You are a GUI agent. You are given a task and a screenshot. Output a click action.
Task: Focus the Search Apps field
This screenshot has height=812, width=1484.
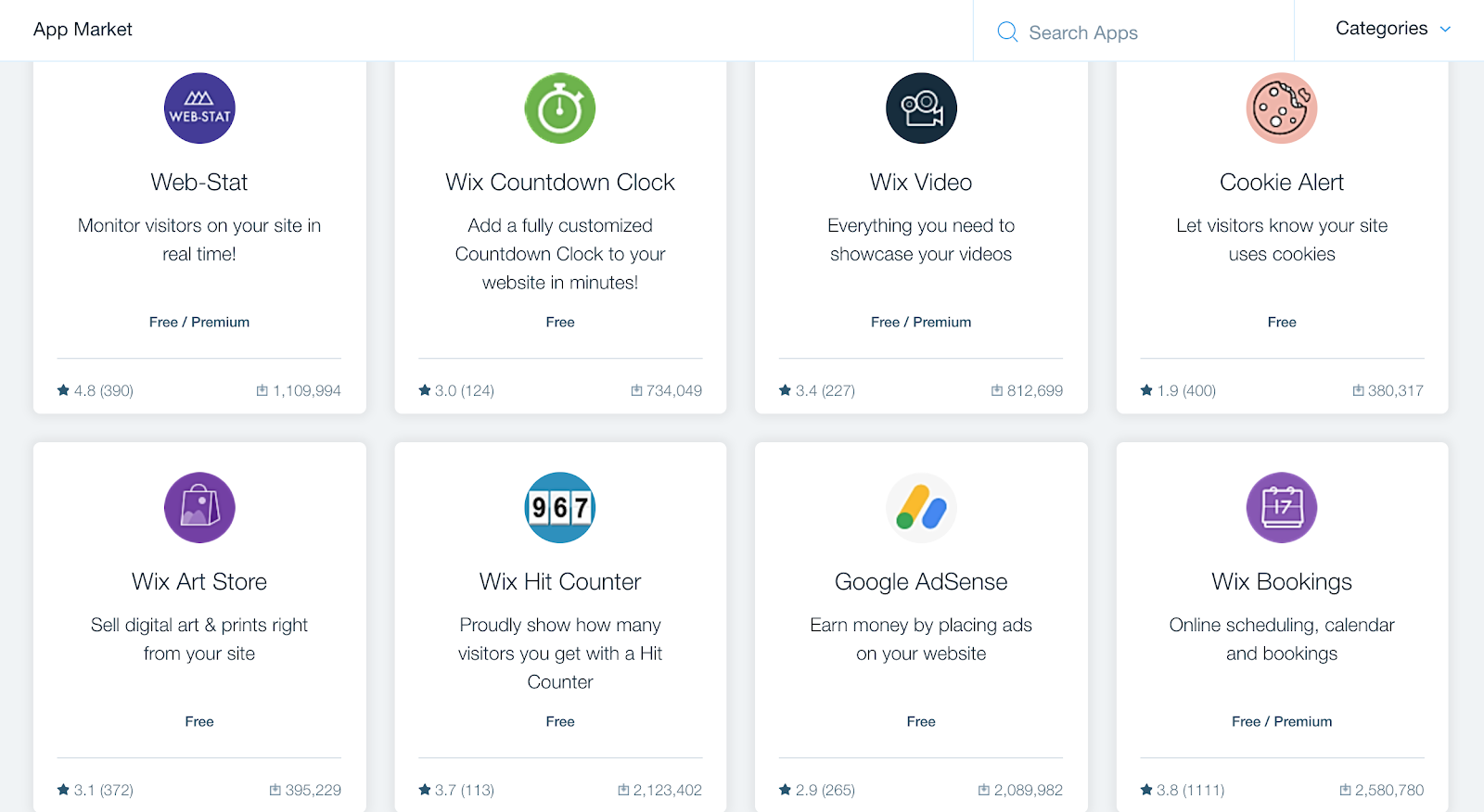click(x=1133, y=32)
